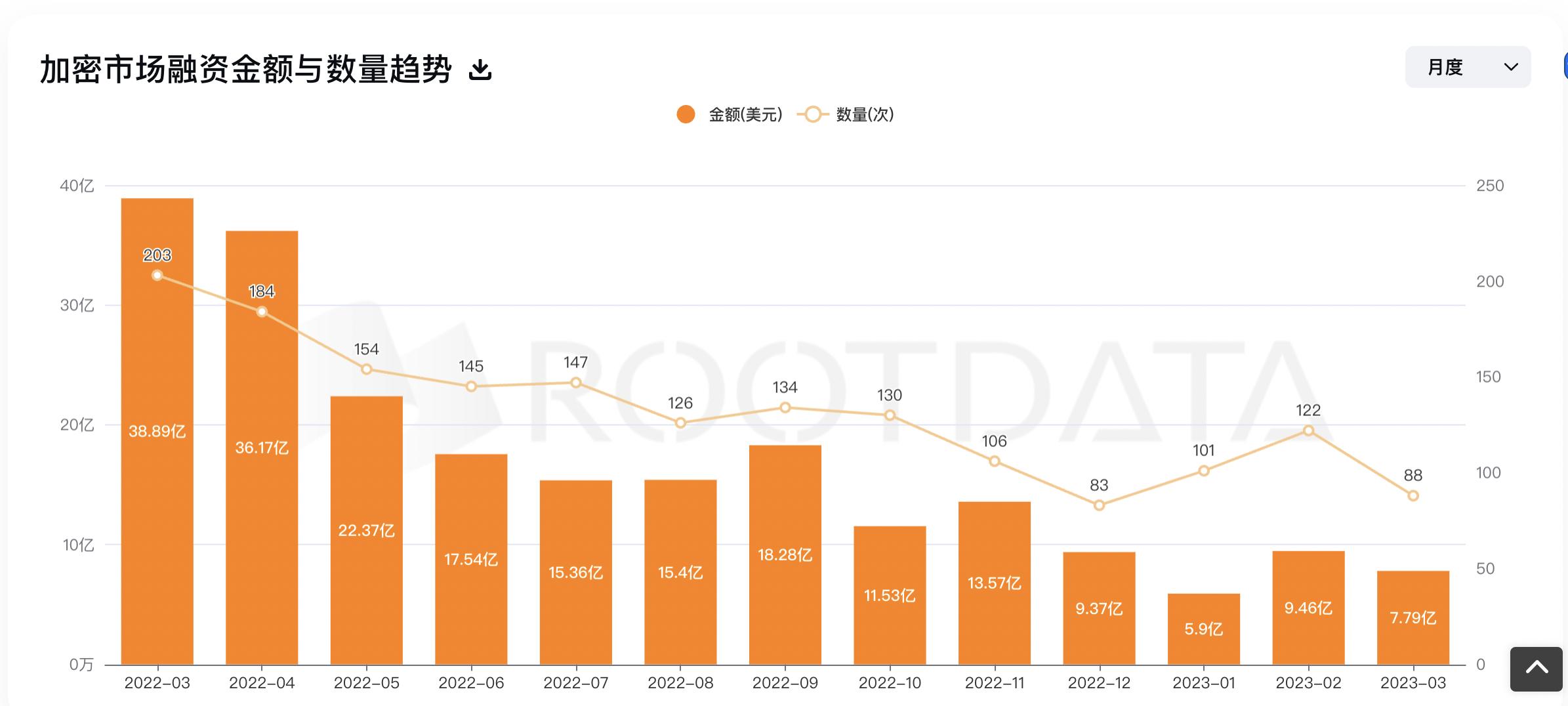Click the chevron inside the 月度 selector
The width and height of the screenshot is (1568, 706).
1510,67
